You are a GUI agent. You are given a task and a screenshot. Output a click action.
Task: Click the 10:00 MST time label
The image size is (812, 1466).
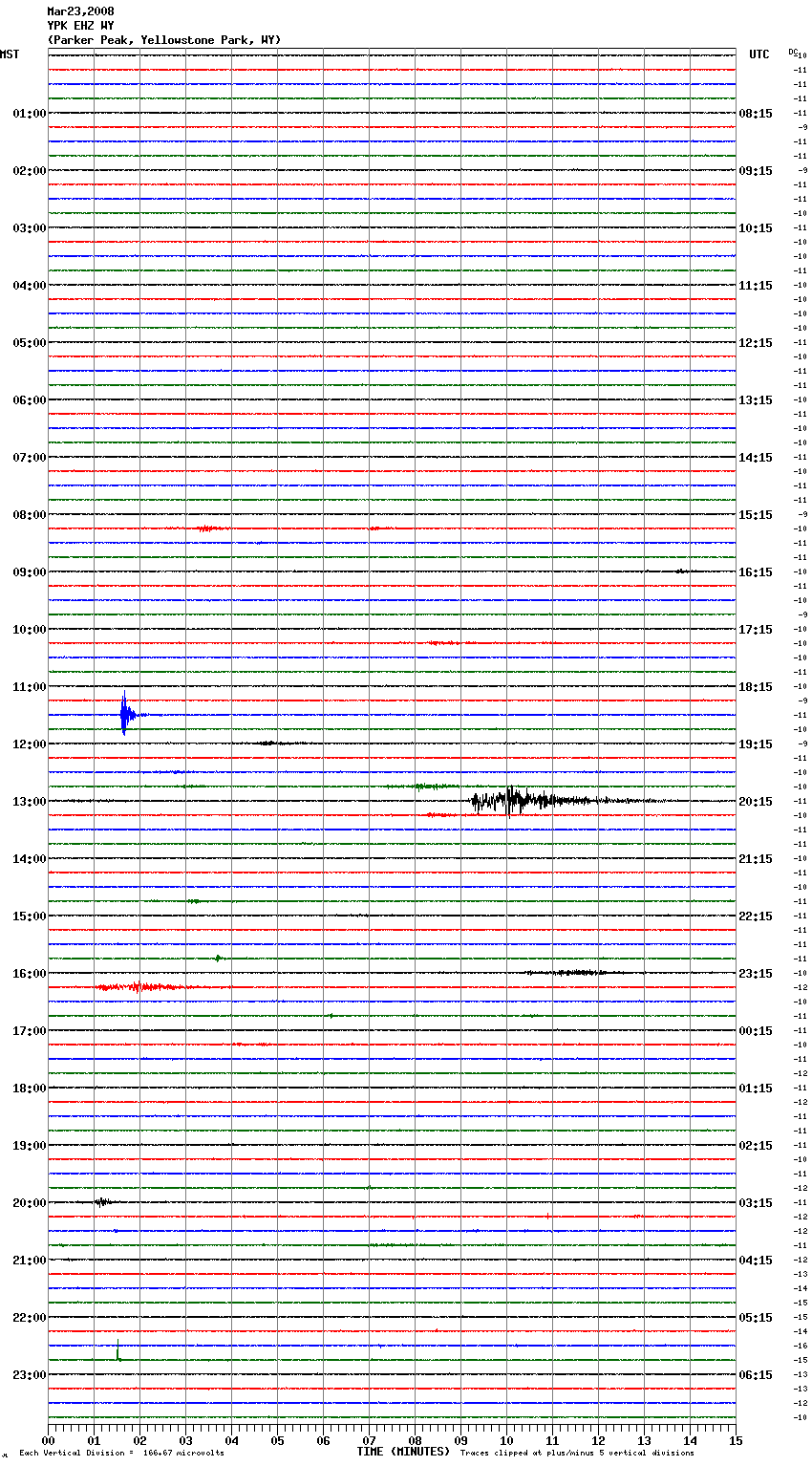(30, 630)
